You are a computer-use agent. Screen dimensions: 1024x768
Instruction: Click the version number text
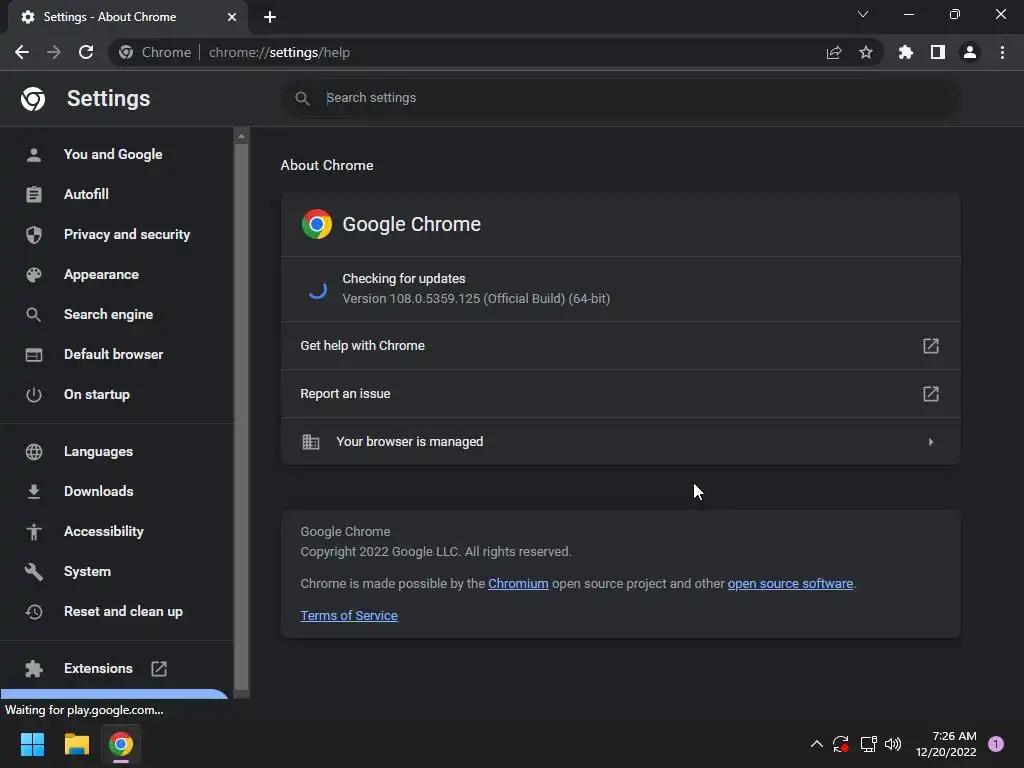476,298
